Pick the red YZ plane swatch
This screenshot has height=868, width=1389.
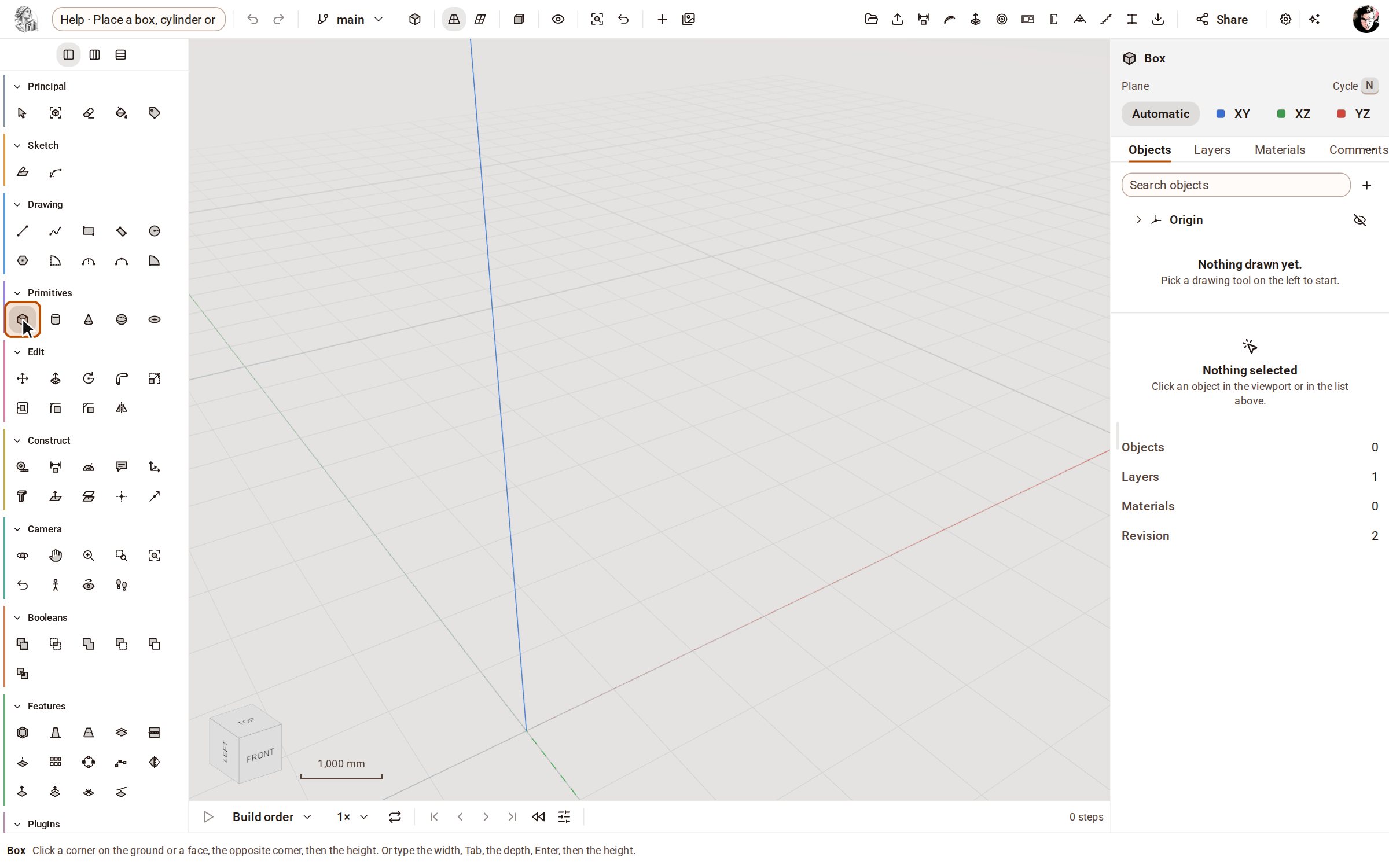point(1341,113)
